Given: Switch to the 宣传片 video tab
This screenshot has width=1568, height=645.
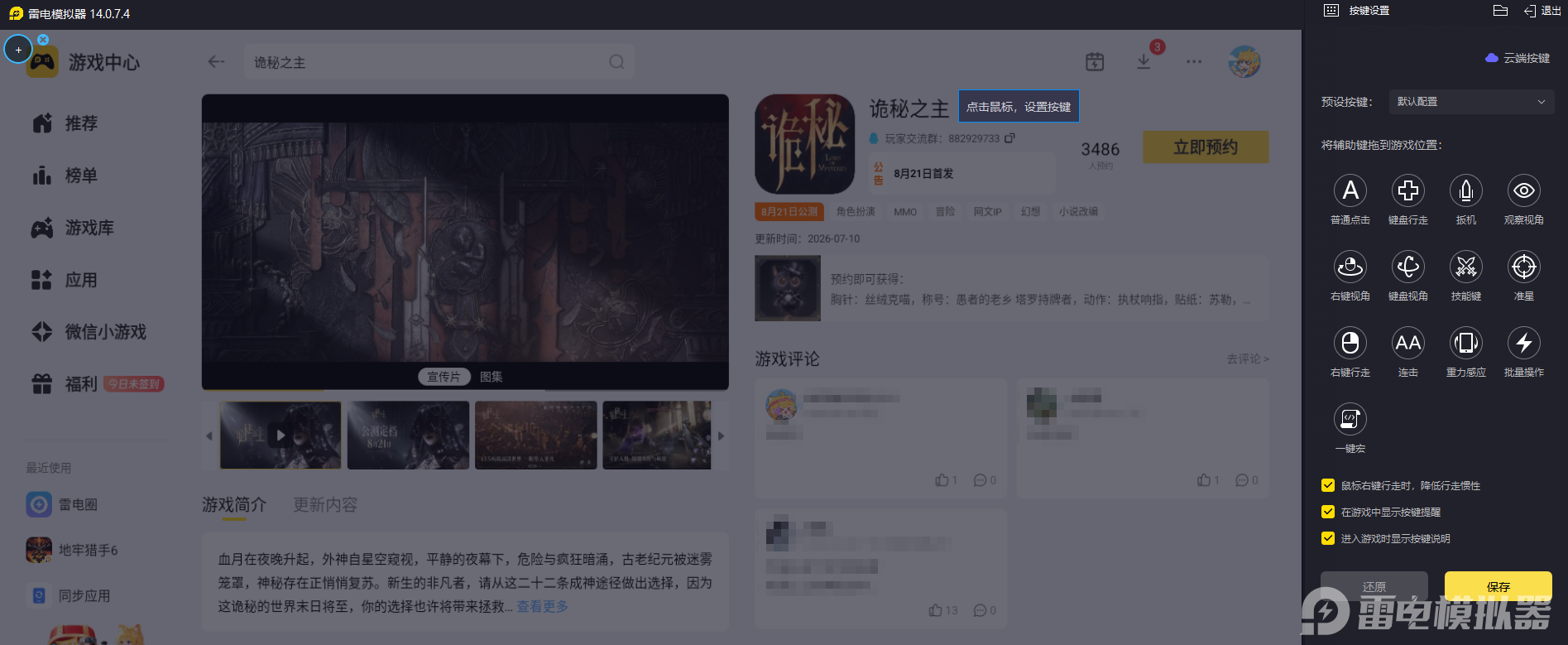Looking at the screenshot, I should (x=444, y=377).
